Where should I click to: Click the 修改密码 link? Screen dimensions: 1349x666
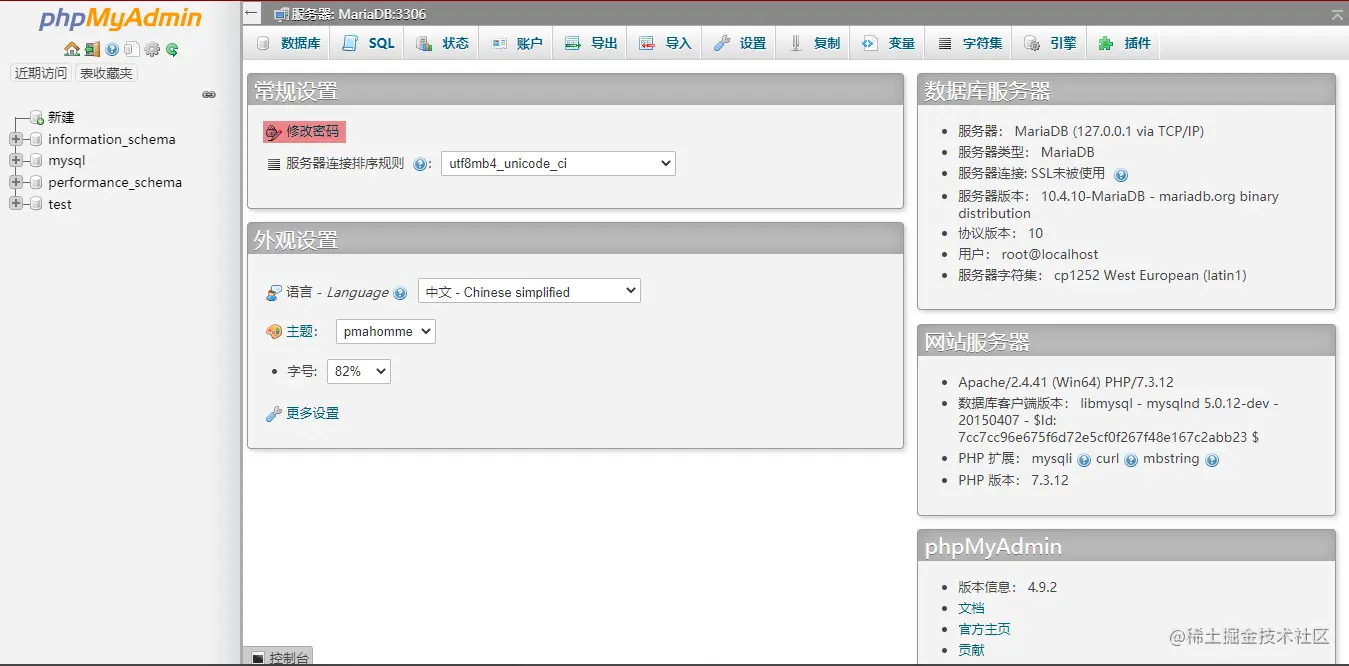pos(313,131)
